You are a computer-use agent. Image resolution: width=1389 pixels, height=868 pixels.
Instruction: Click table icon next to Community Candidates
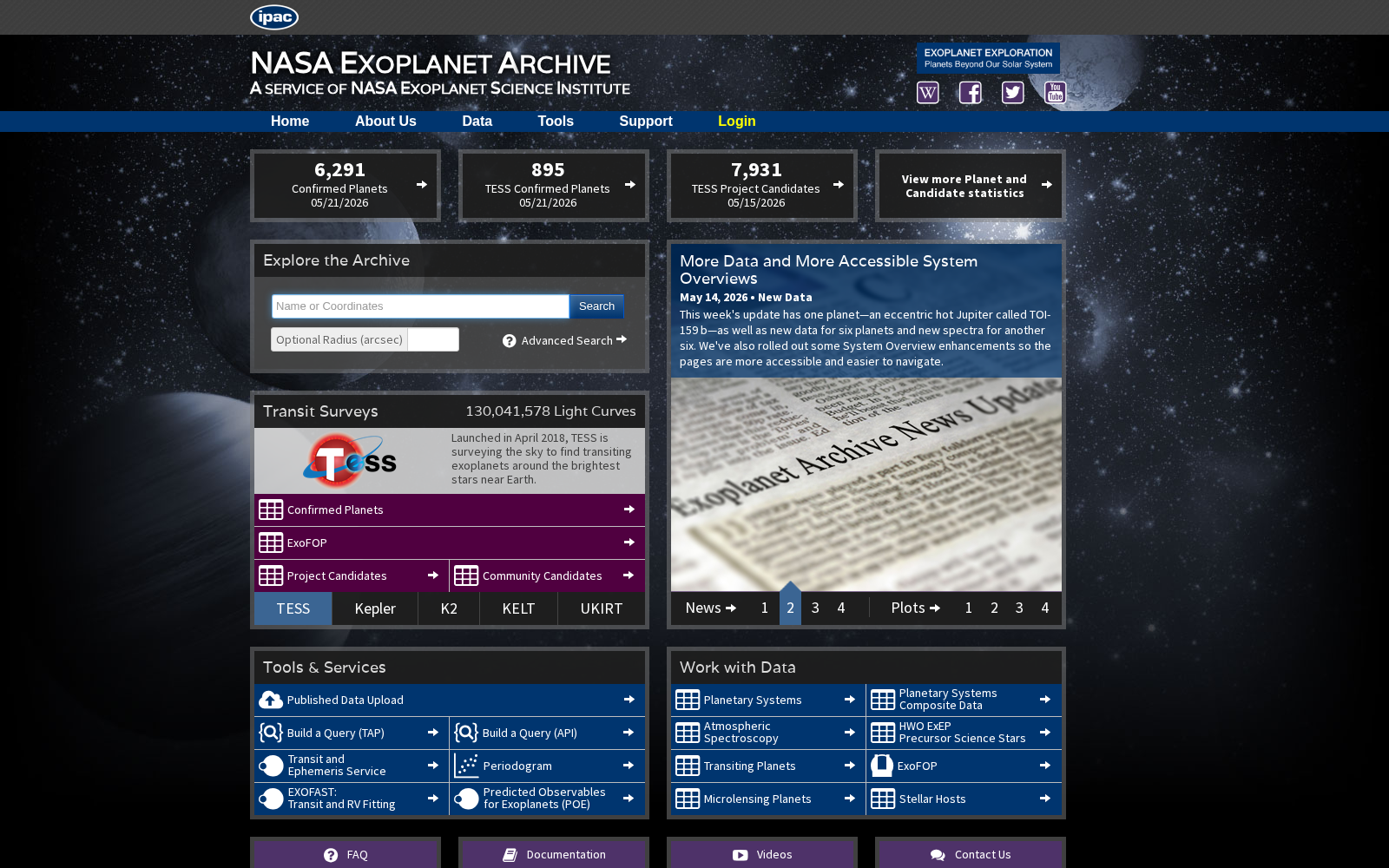[466, 575]
